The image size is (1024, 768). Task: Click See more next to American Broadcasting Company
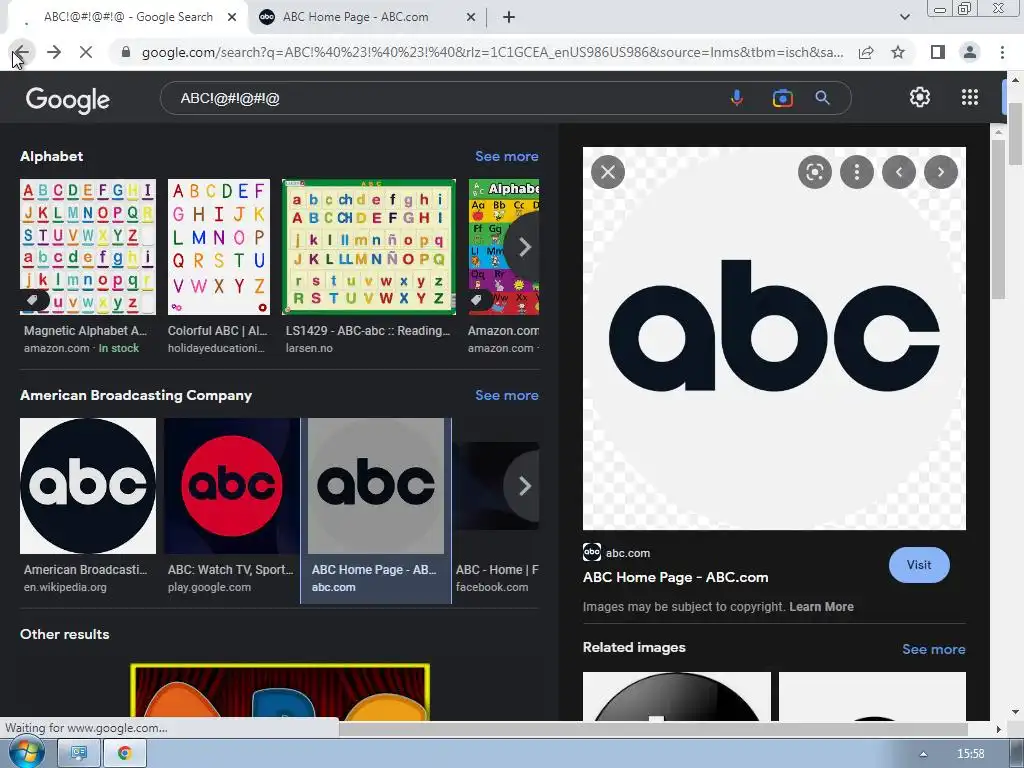click(507, 395)
